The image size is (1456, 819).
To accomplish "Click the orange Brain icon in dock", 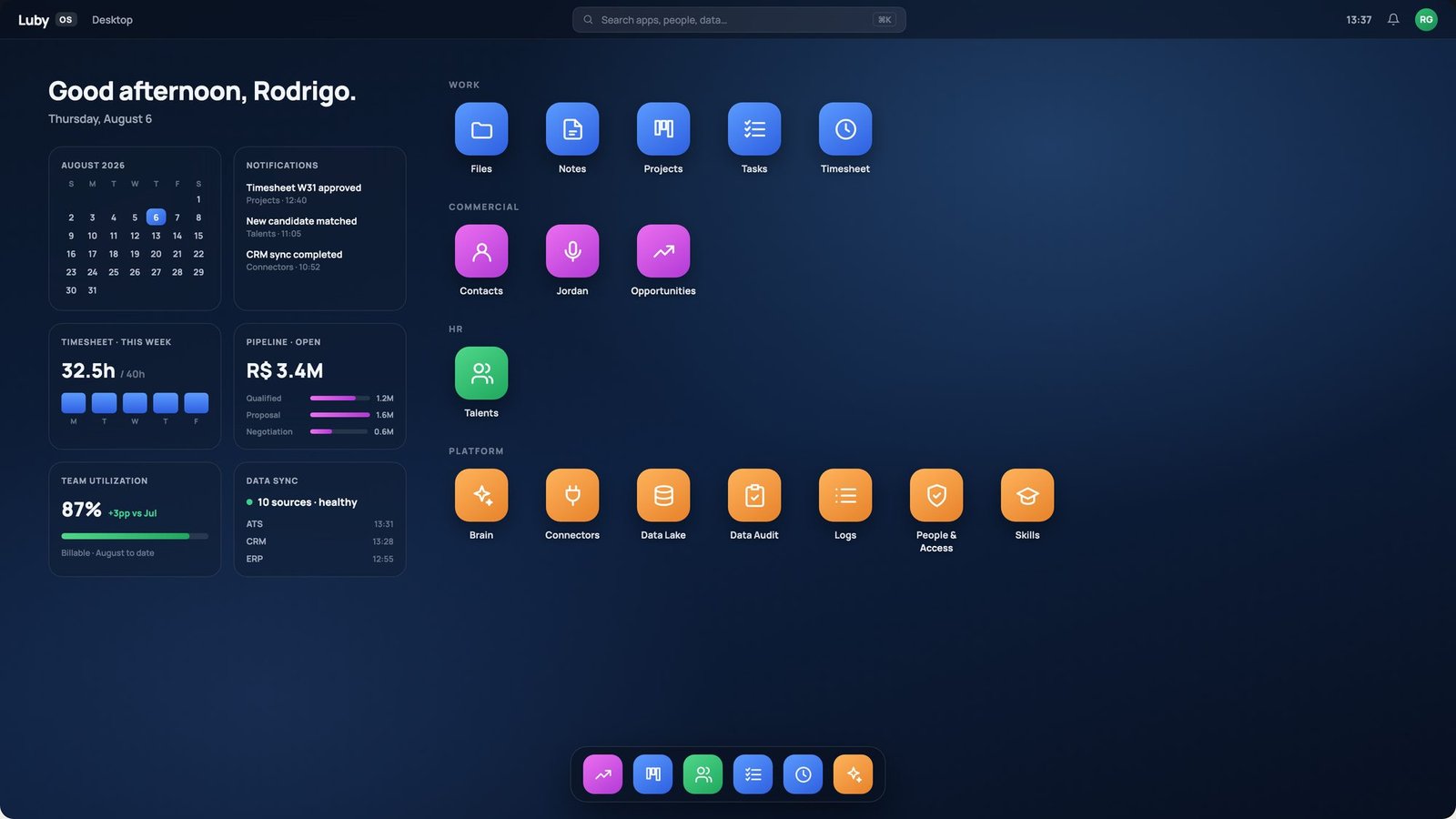I will (x=853, y=774).
